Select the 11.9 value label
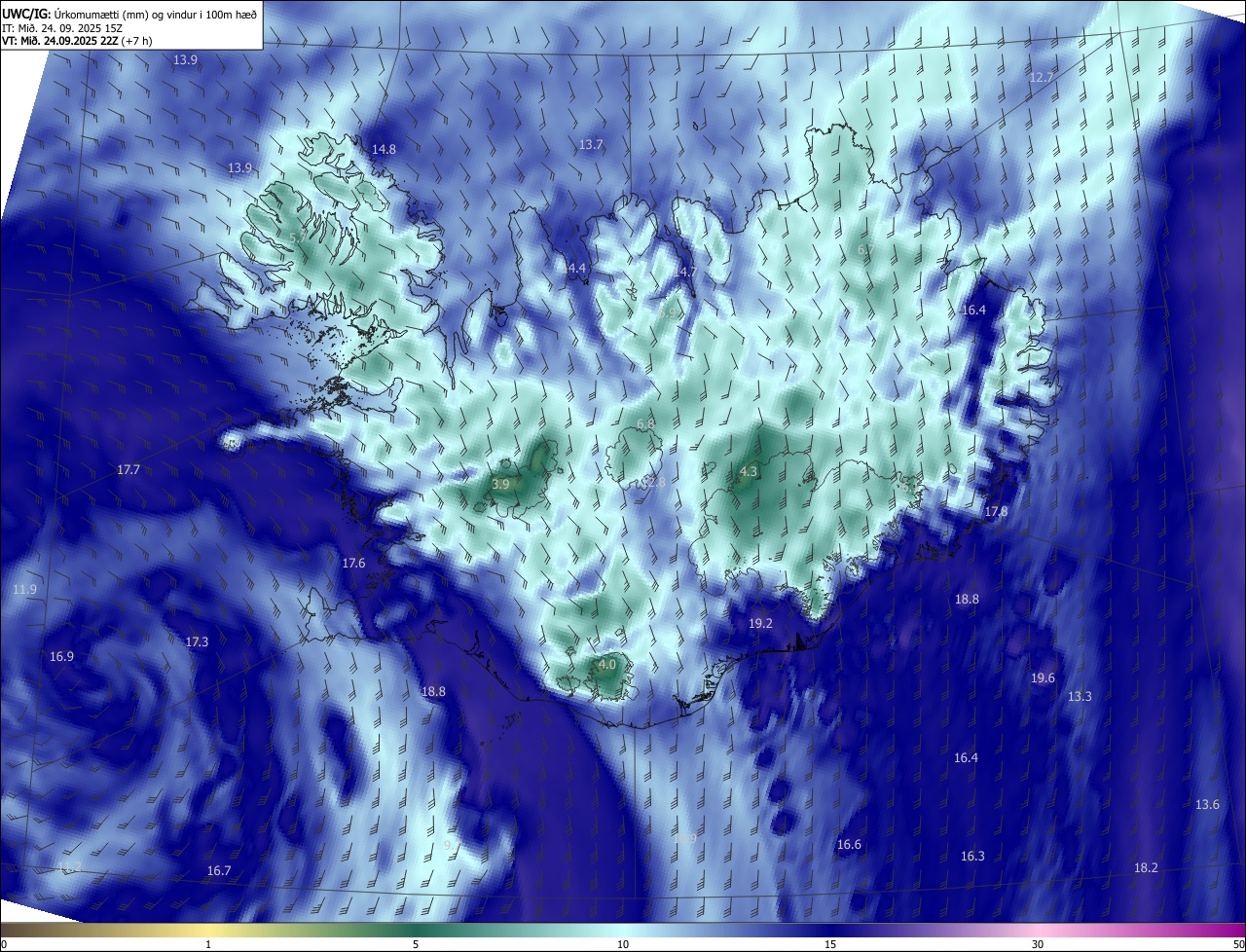The width and height of the screenshot is (1246, 952). (x=25, y=589)
